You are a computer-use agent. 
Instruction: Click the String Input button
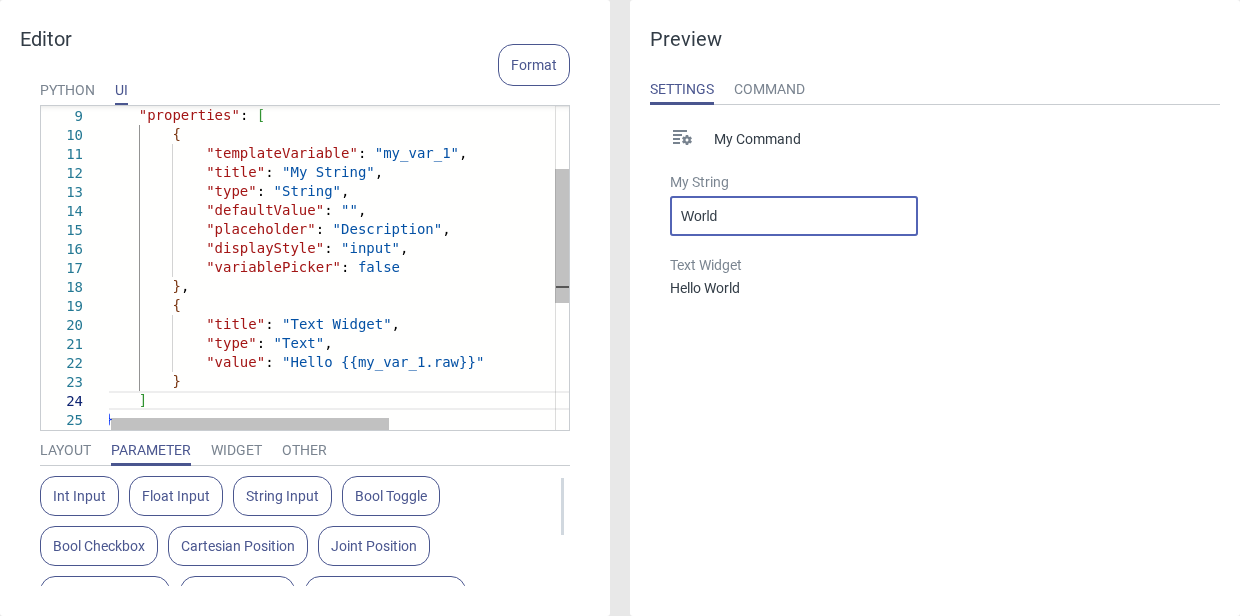[282, 496]
